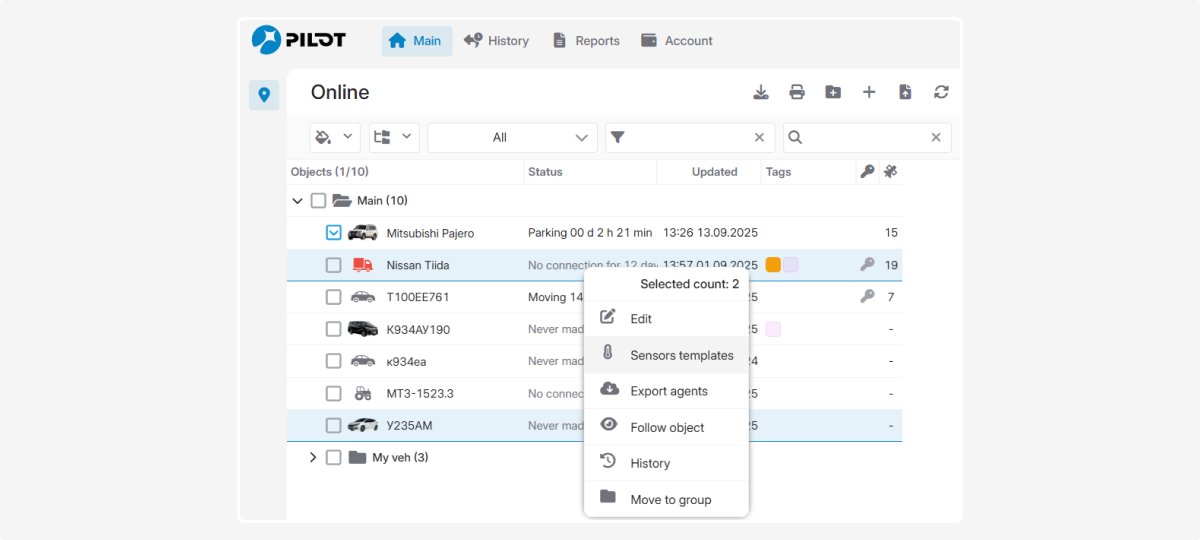
Task: Click the print icon
Action: click(x=797, y=92)
